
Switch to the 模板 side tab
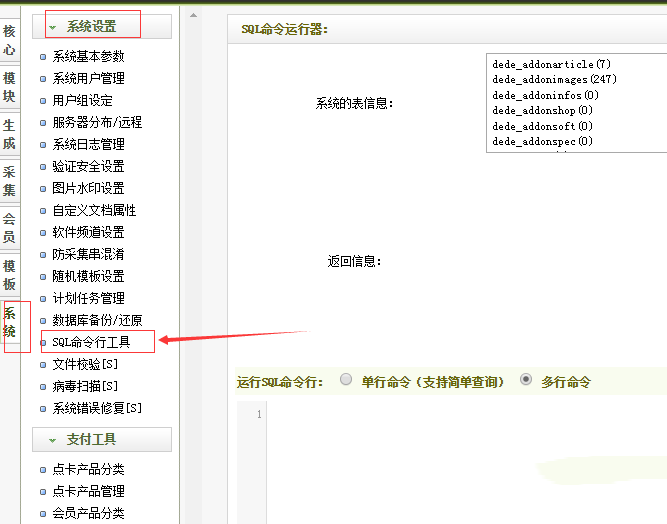[9, 275]
